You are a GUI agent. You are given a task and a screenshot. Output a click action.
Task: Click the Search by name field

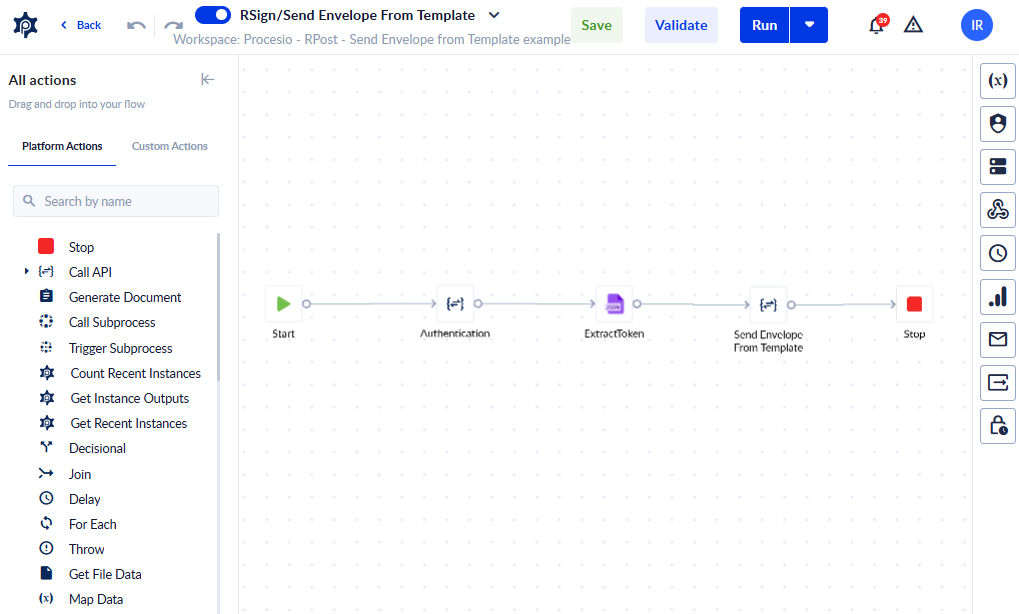116,201
